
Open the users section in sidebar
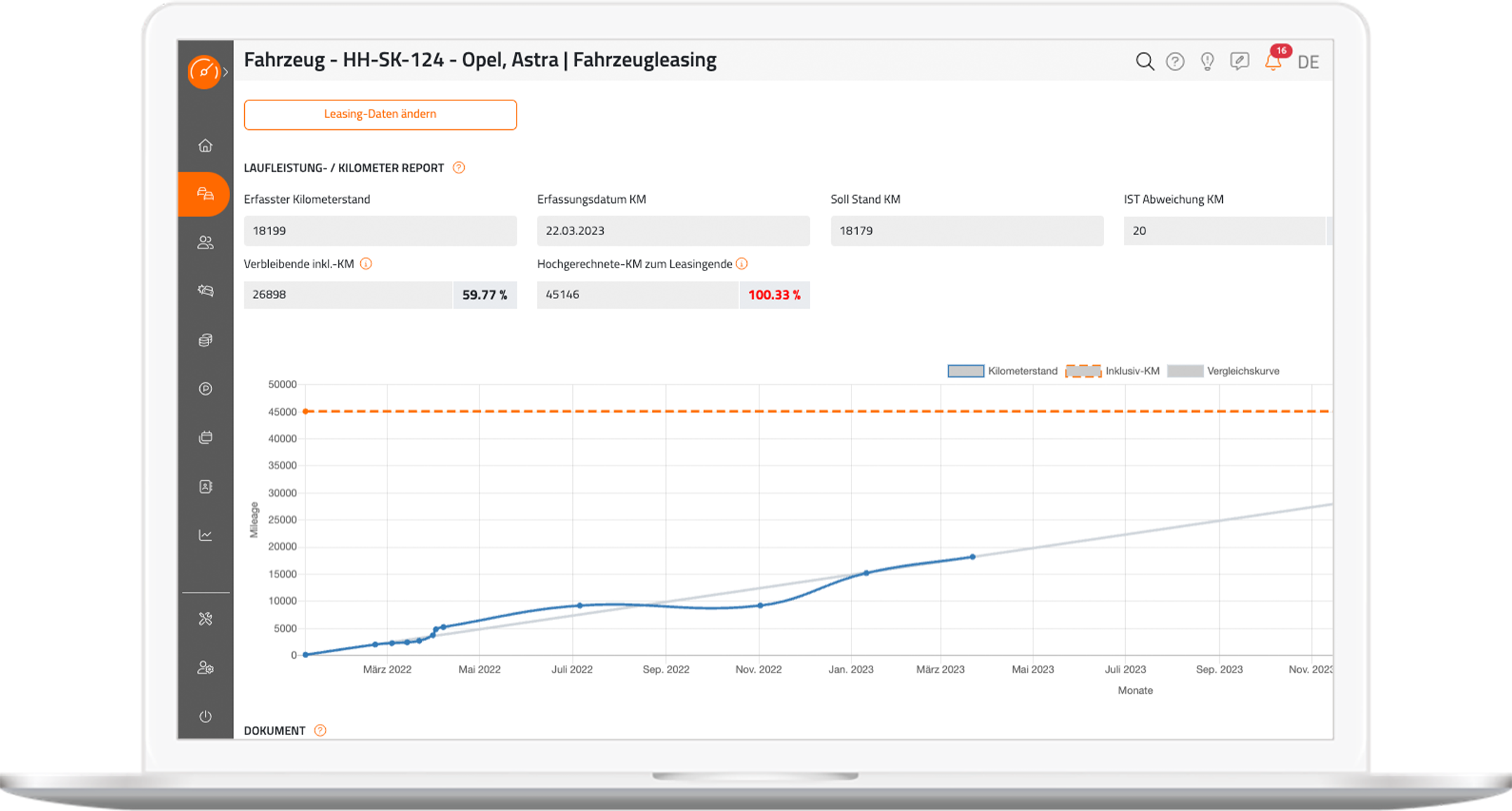click(205, 242)
